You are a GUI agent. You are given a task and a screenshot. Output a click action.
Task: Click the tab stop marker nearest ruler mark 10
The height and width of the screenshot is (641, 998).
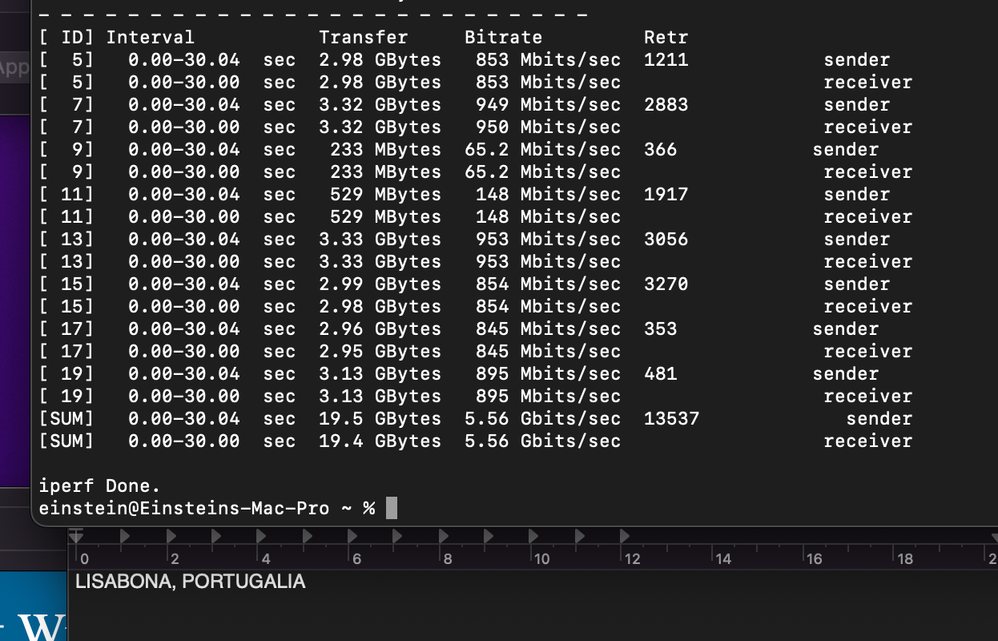534,537
